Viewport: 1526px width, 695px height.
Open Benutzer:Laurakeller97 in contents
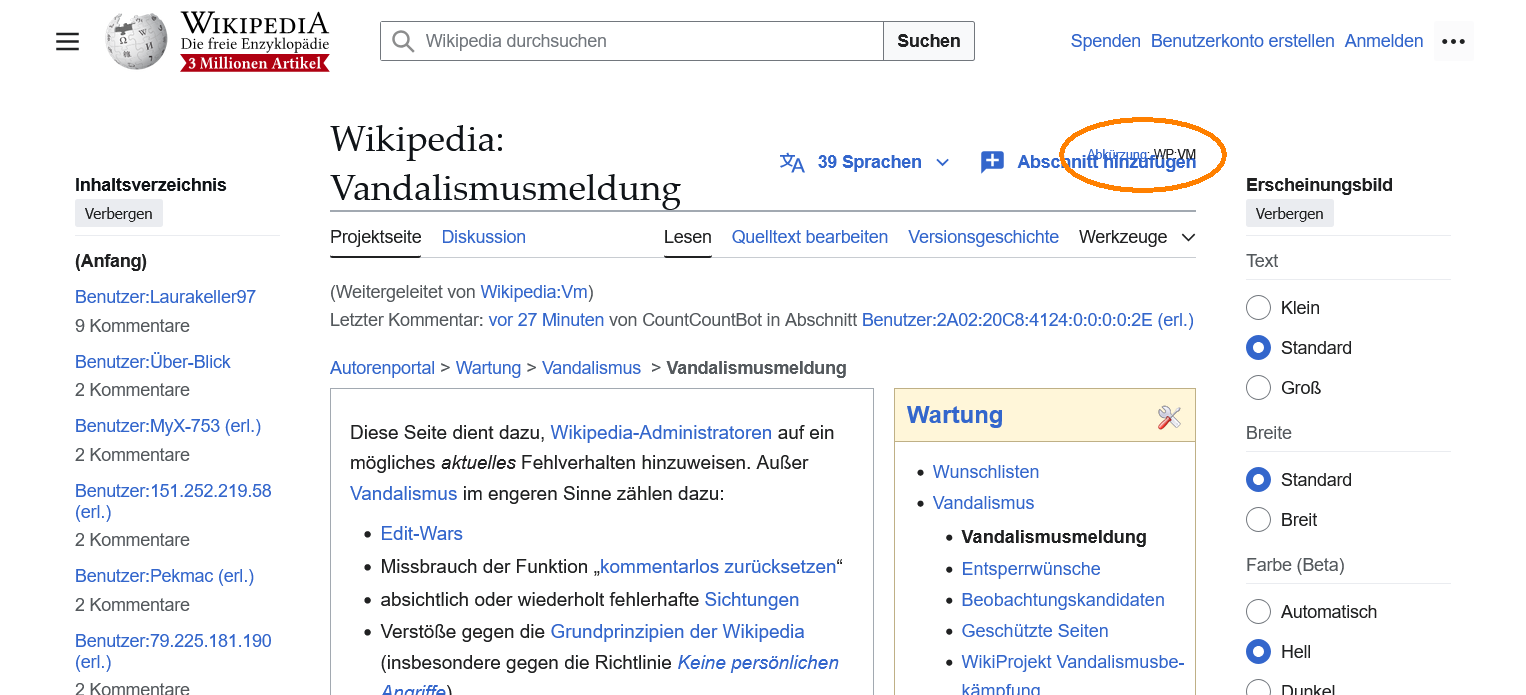pos(165,297)
